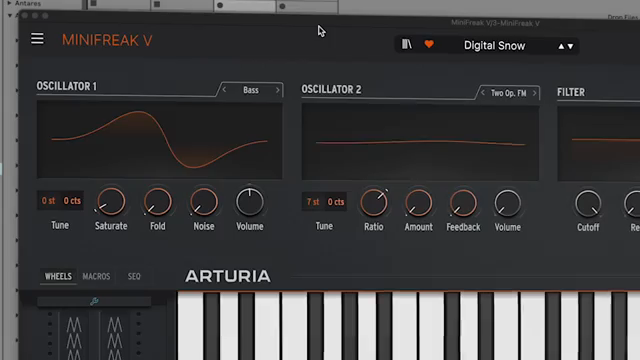Open the MiniFreak V hamburger menu

click(37, 39)
